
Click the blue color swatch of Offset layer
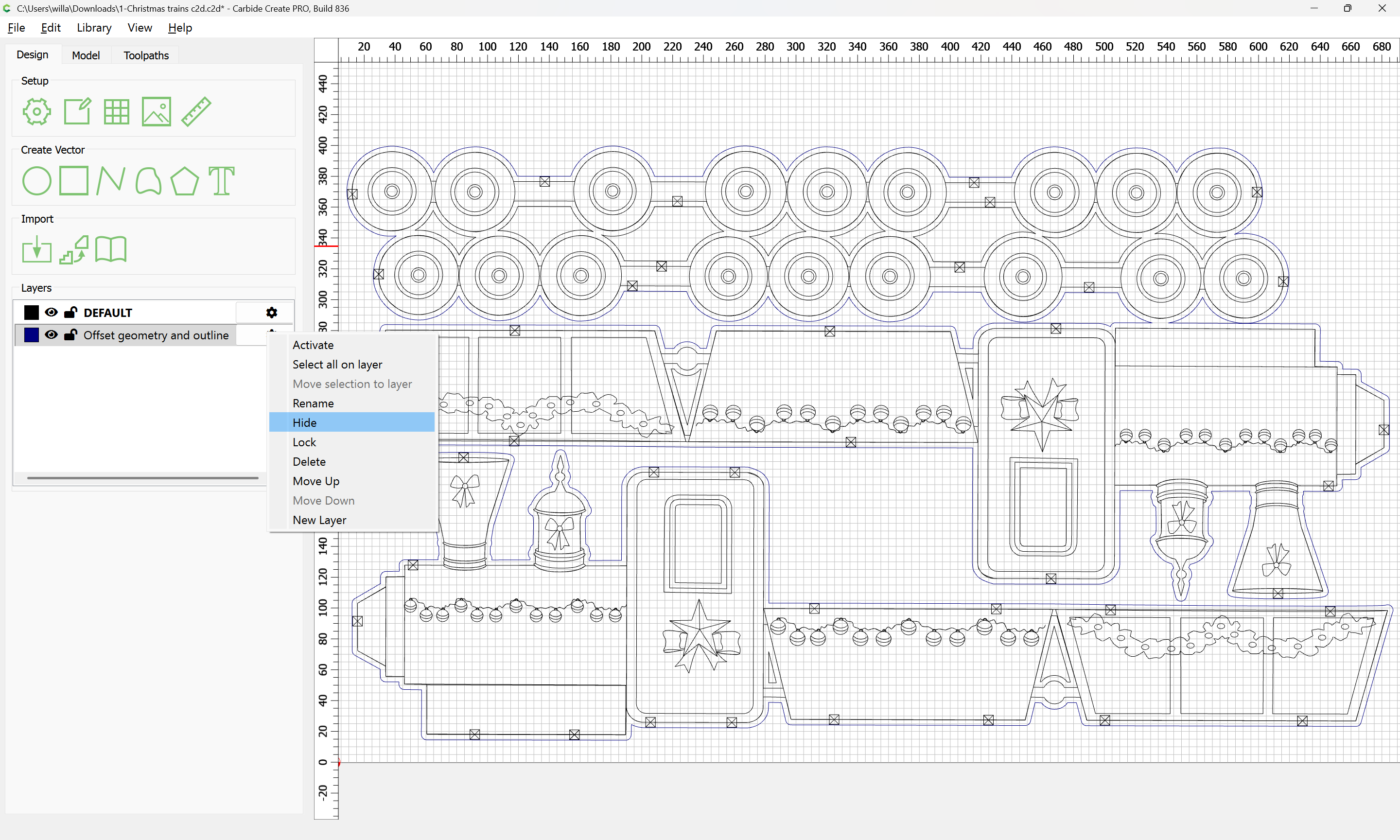pos(32,335)
